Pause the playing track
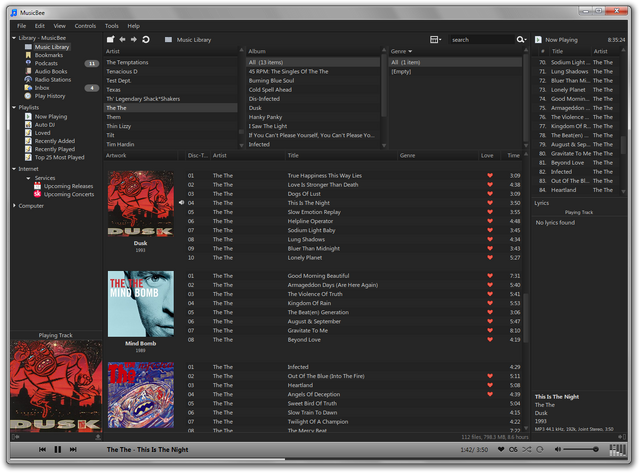The width and height of the screenshot is (640, 473). click(x=58, y=449)
